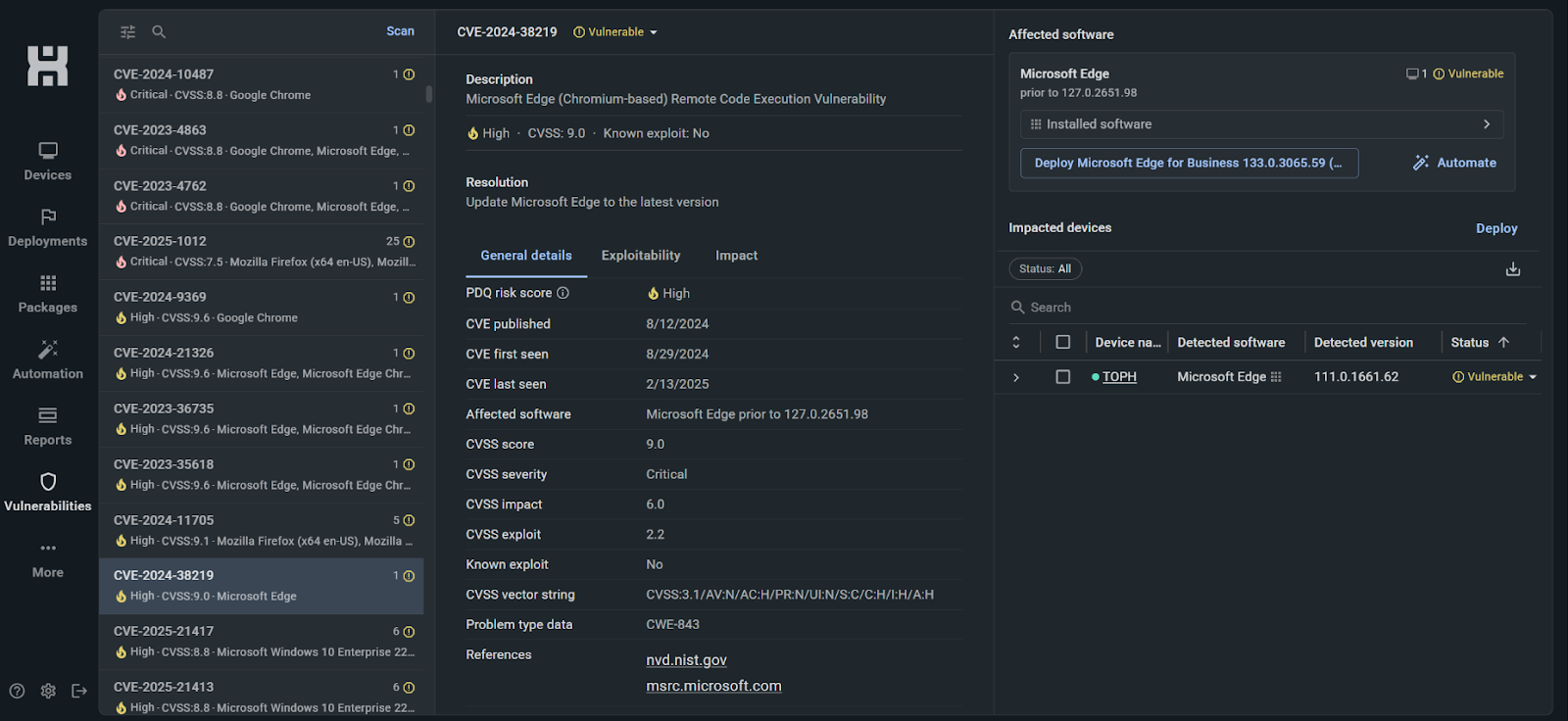Viewport: 1568px width, 721px height.
Task: Open the Deployments section
Action: 48,228
